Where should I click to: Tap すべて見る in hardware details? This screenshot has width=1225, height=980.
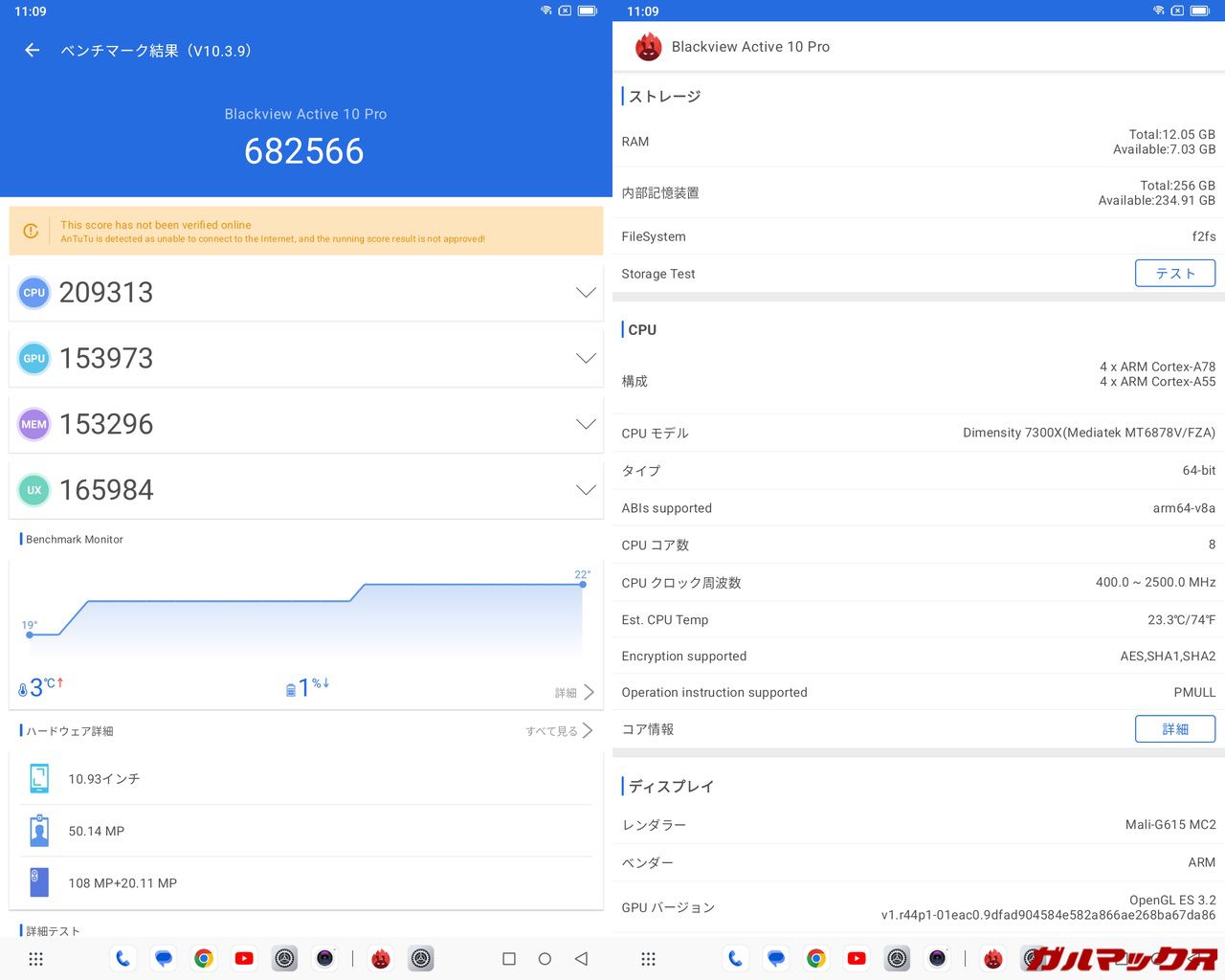pos(559,731)
